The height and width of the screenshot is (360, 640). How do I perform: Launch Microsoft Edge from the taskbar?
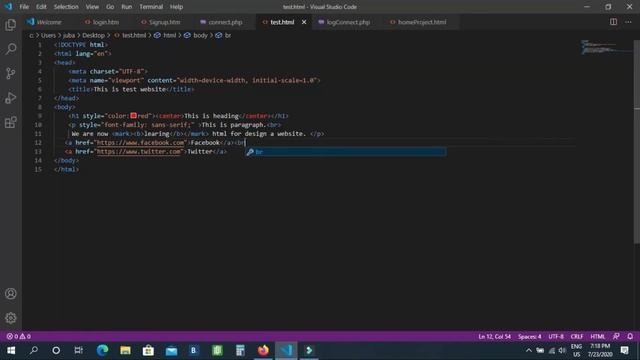[102, 350]
